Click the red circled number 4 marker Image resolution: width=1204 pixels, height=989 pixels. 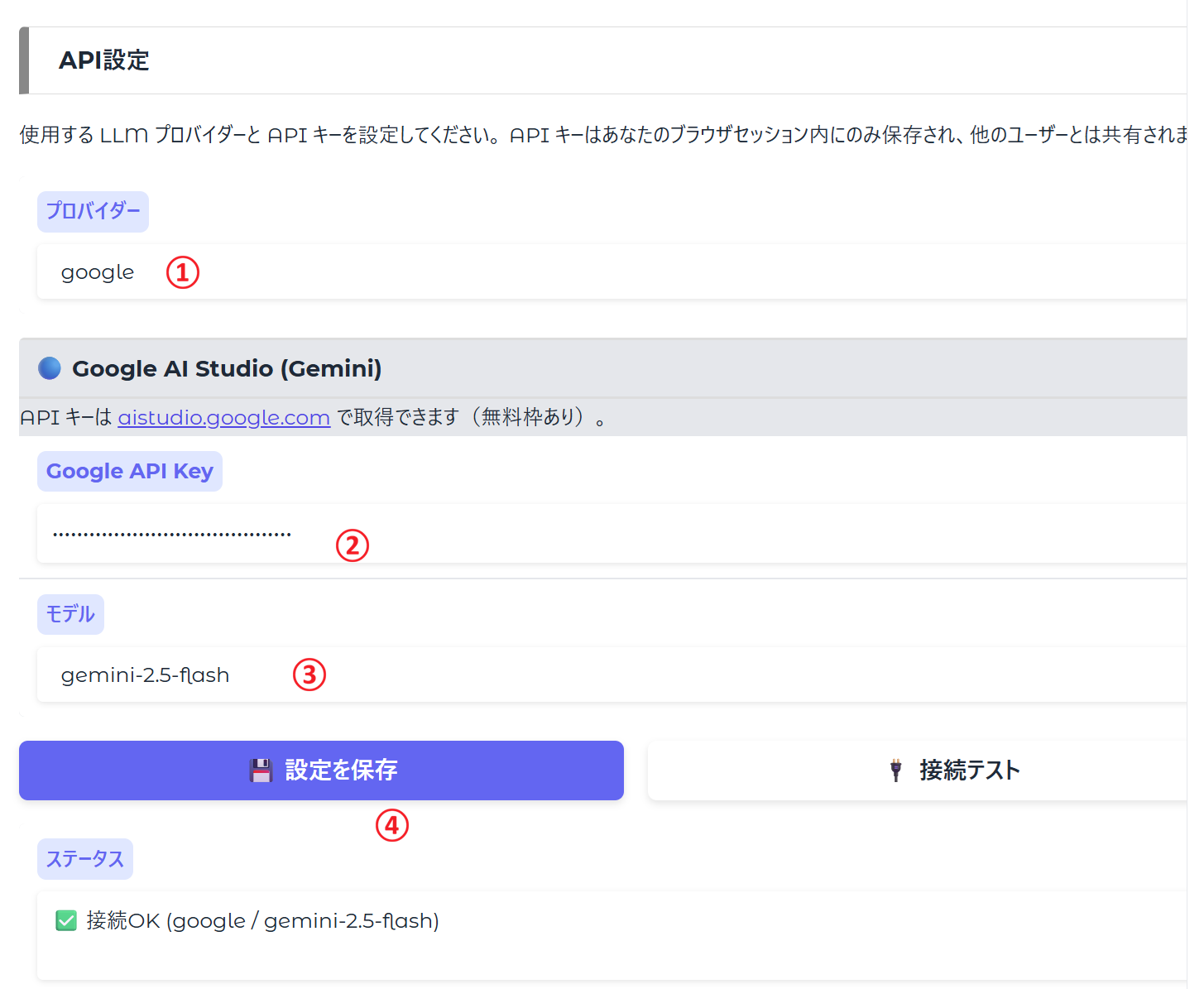[392, 825]
